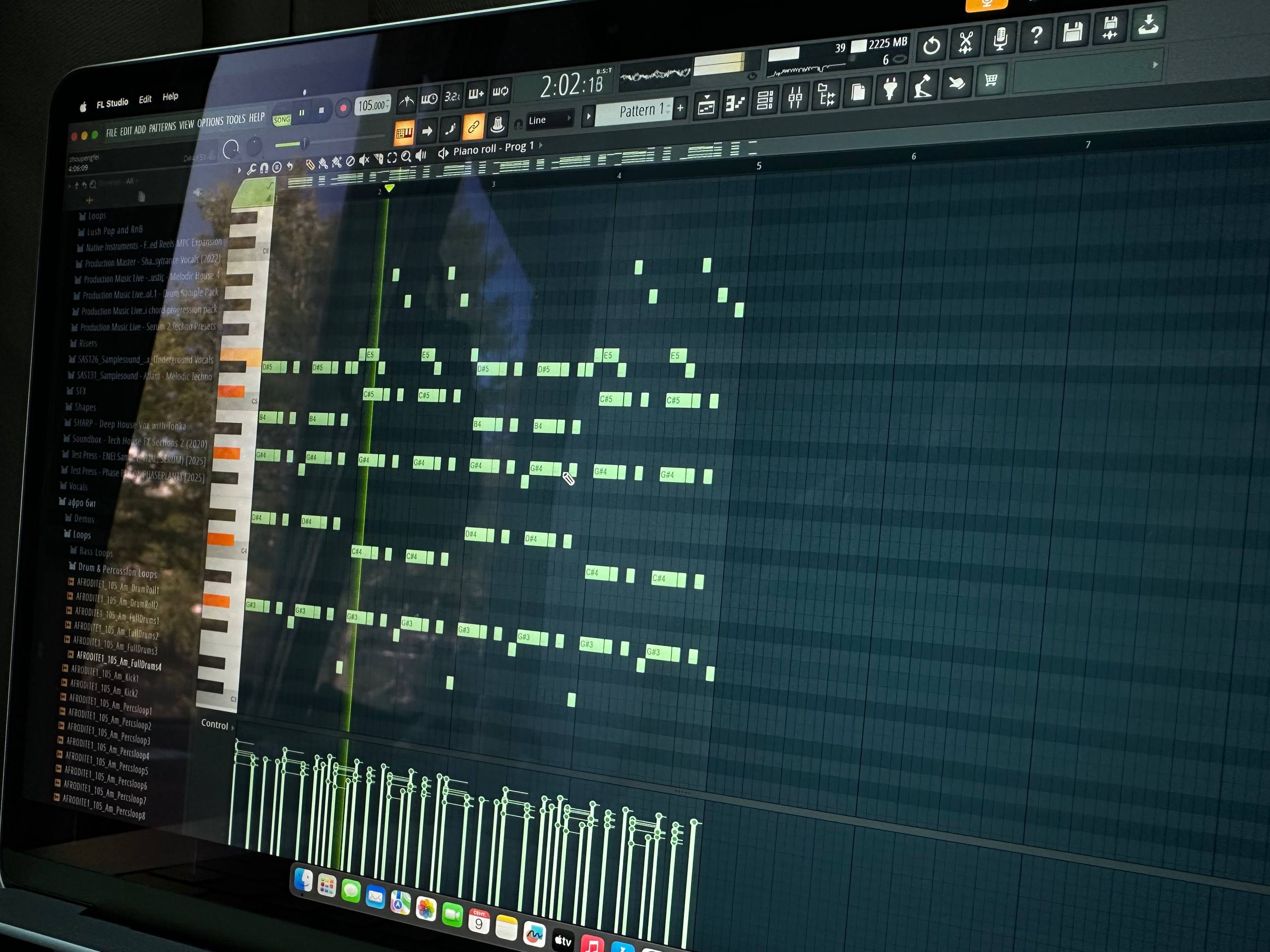Open the Channel rack icon
This screenshot has height=952, width=1270.
point(765,101)
